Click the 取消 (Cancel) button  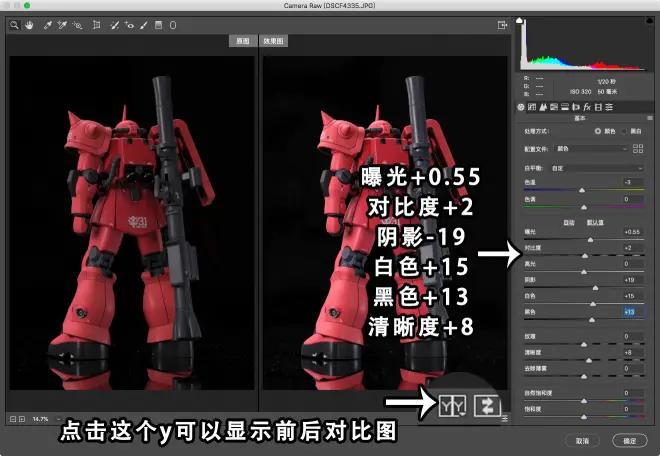(583, 441)
